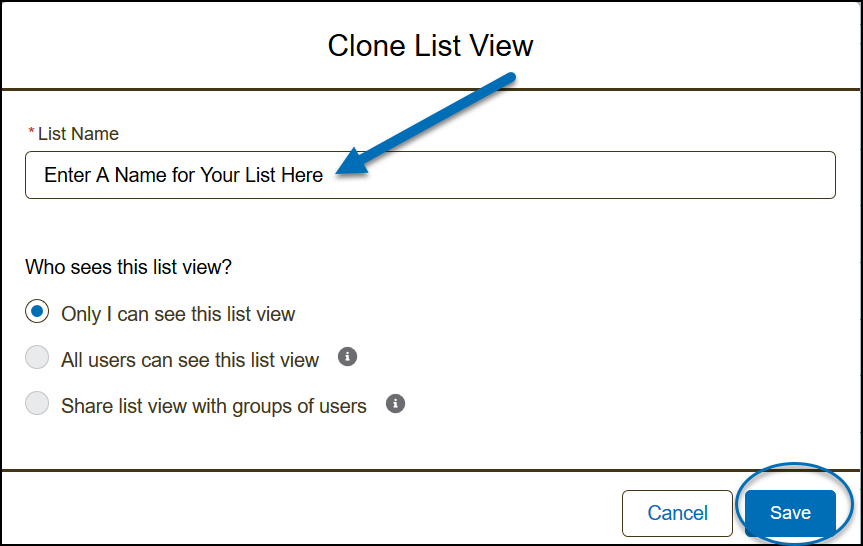Click the 'Who sees this list view?' heading

[x=127, y=267]
